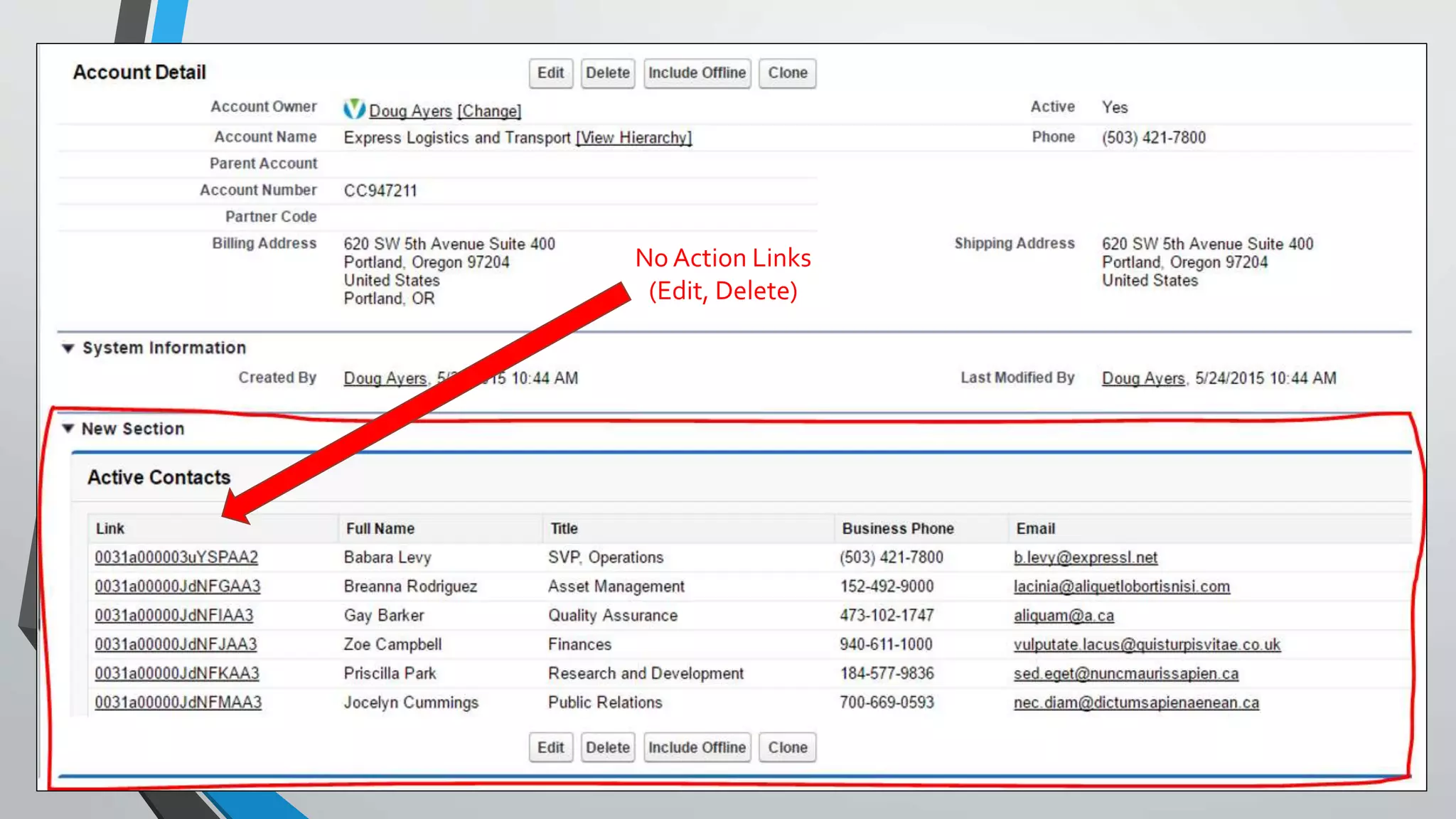Click the name Priscilla Park

click(x=390, y=673)
